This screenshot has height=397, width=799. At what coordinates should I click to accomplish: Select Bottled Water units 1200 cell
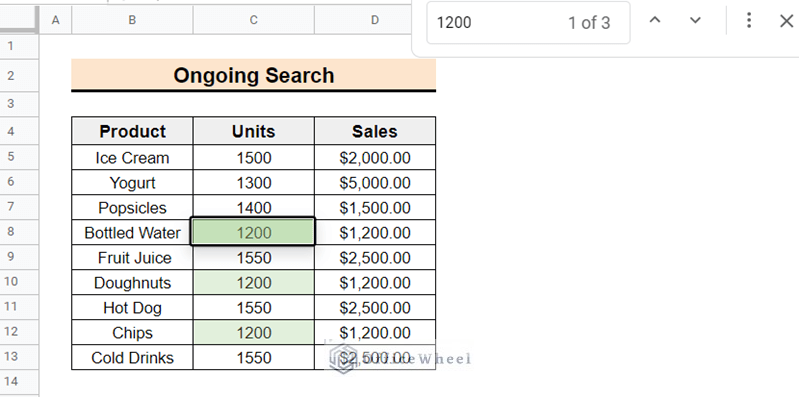coord(253,232)
